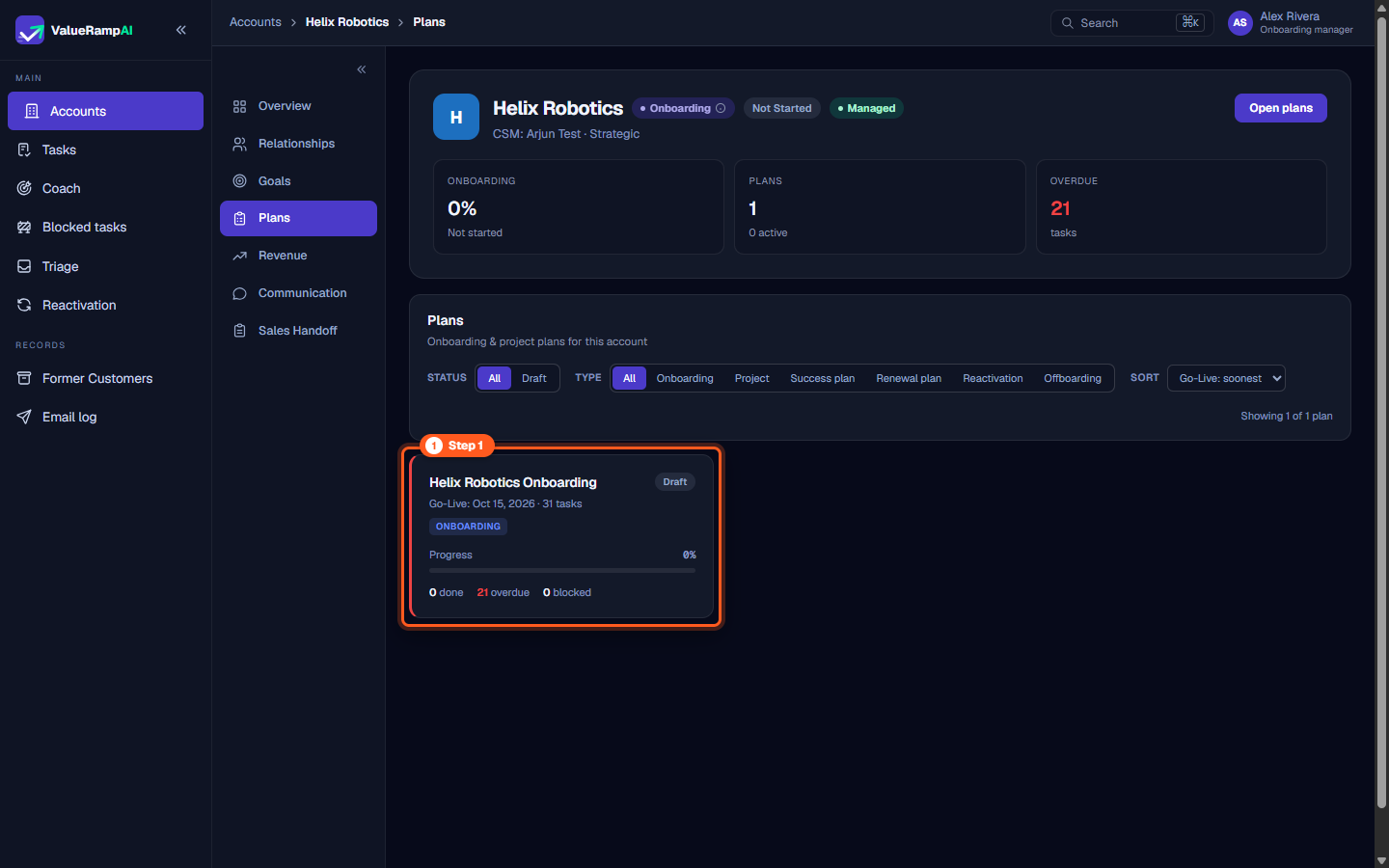Click the Coach target icon in sidebar
Viewport: 1389px width, 868px height.
coord(24,188)
